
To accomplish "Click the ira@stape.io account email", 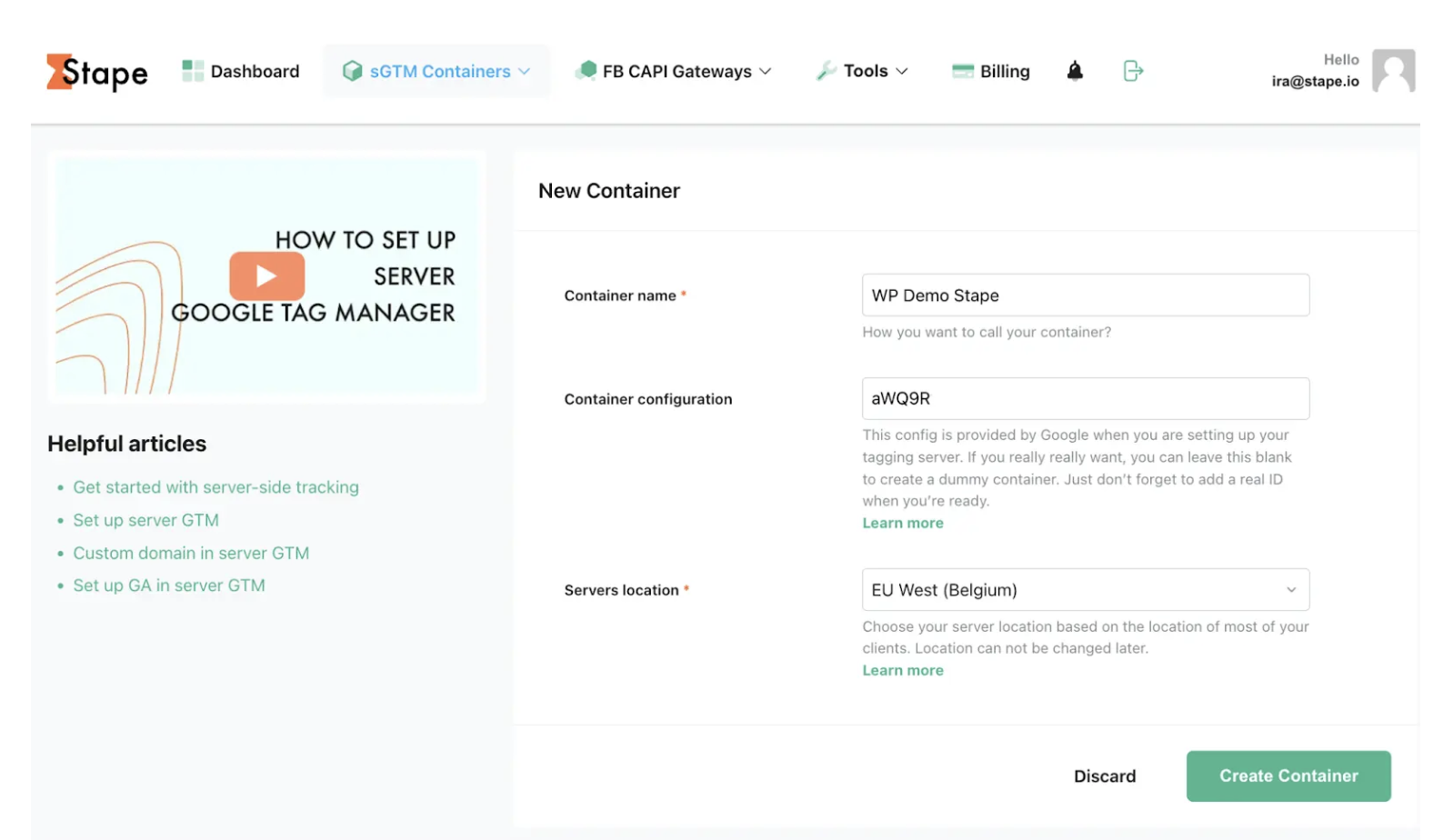I will point(1315,82).
